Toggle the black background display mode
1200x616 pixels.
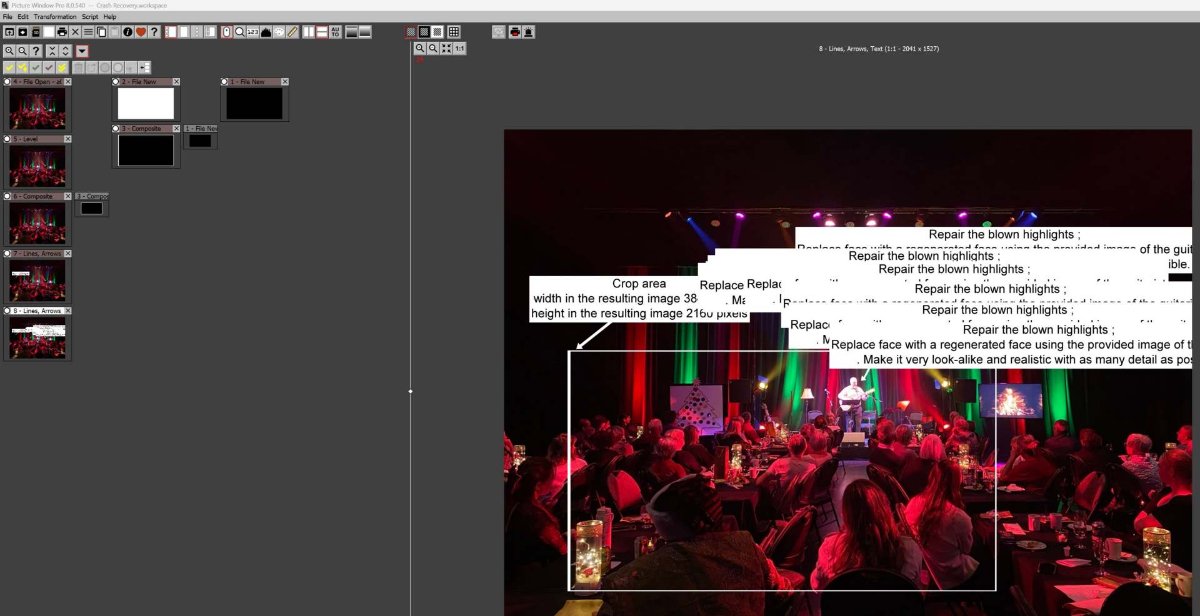point(424,32)
